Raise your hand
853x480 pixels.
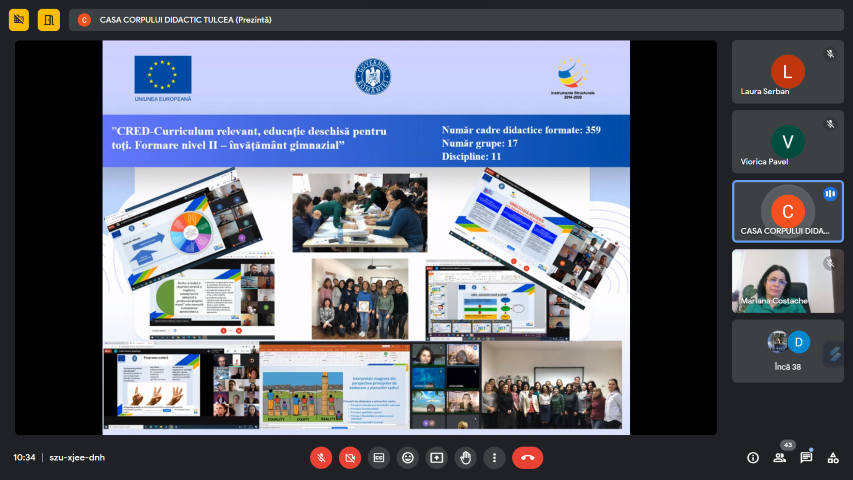click(466, 458)
